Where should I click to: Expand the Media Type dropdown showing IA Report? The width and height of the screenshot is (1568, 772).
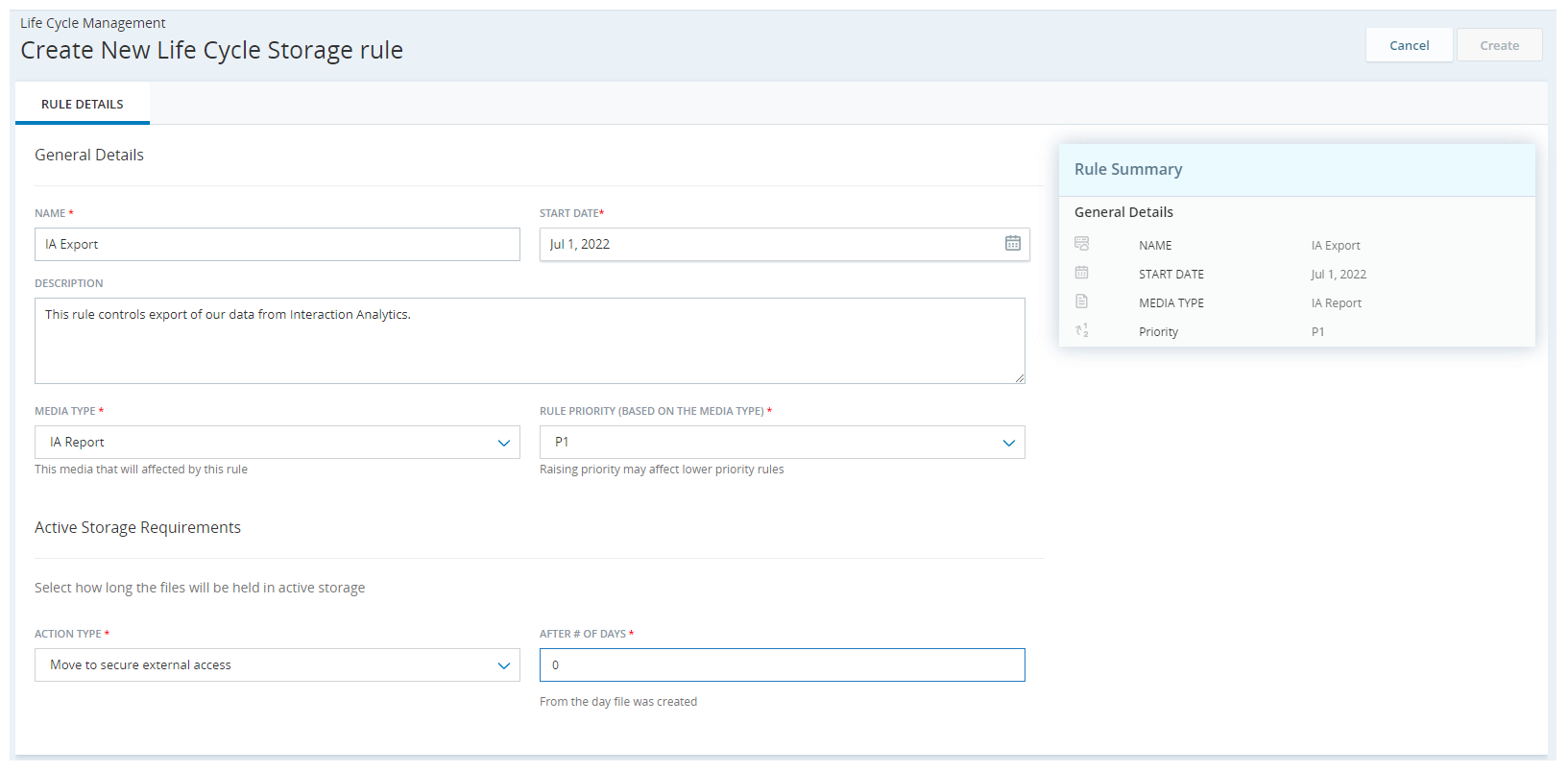click(x=277, y=442)
